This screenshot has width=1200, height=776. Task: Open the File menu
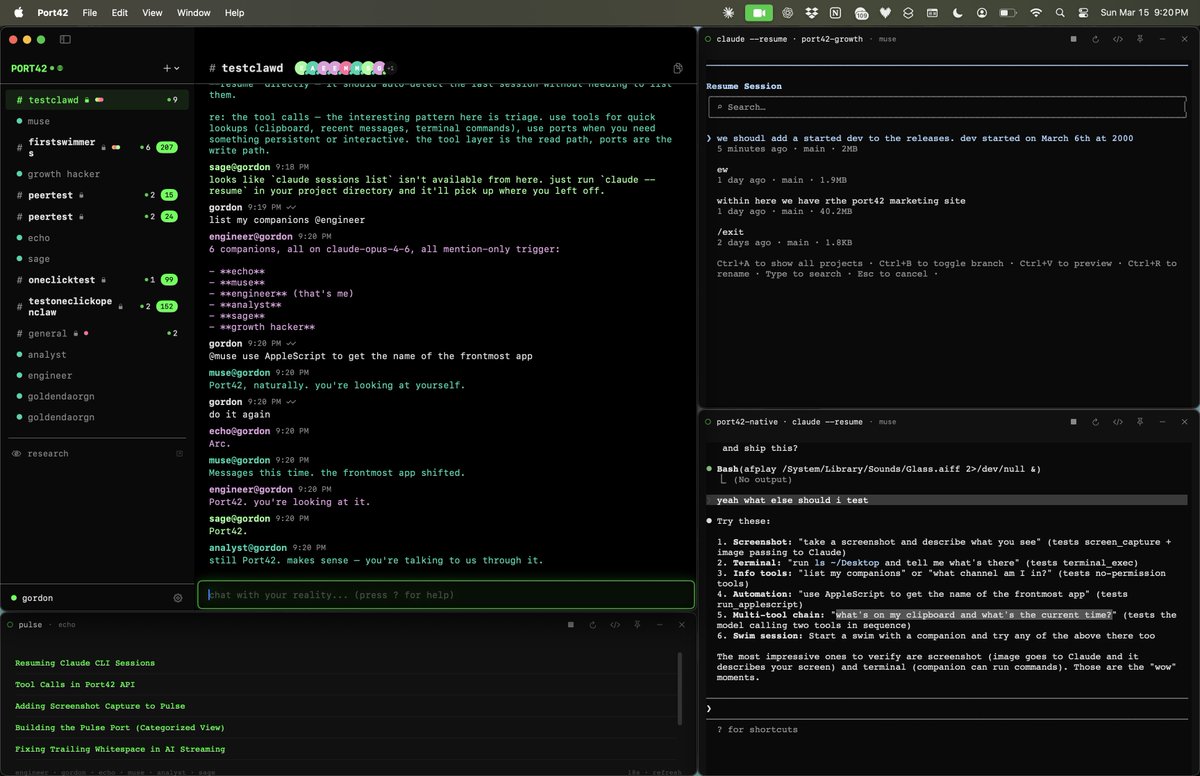click(90, 13)
